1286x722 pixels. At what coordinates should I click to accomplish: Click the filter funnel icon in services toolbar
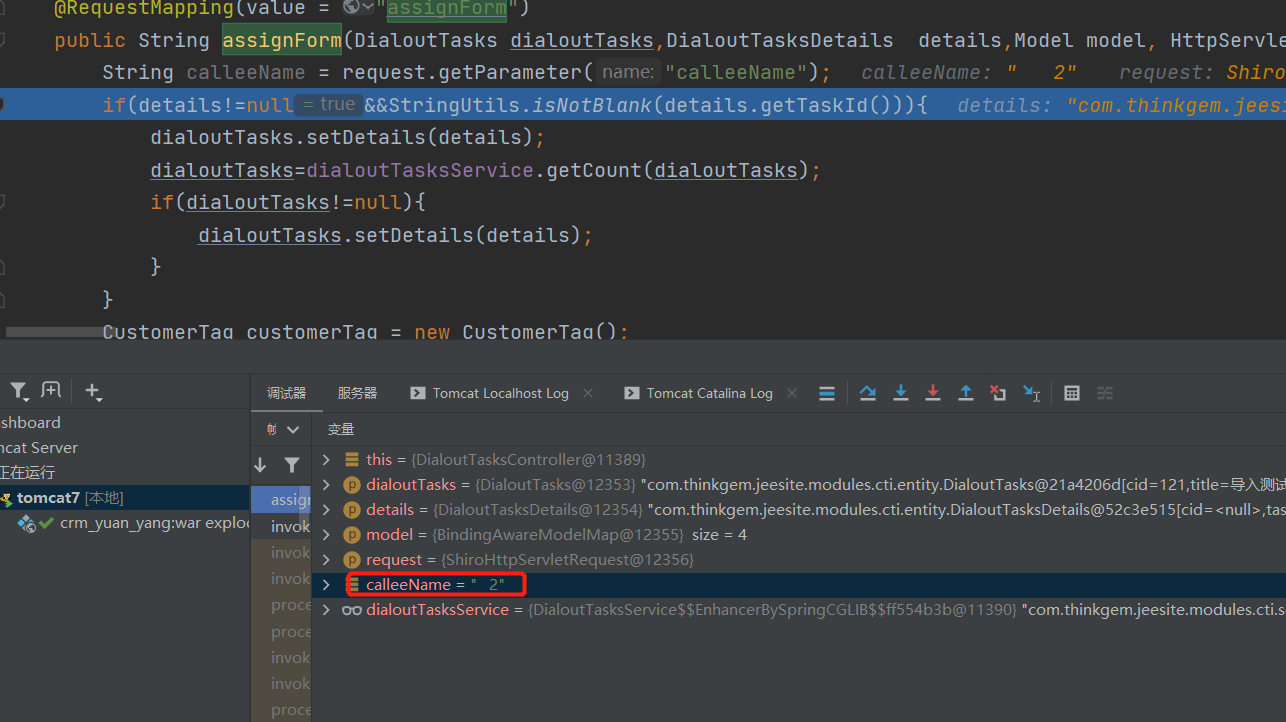pos(18,390)
